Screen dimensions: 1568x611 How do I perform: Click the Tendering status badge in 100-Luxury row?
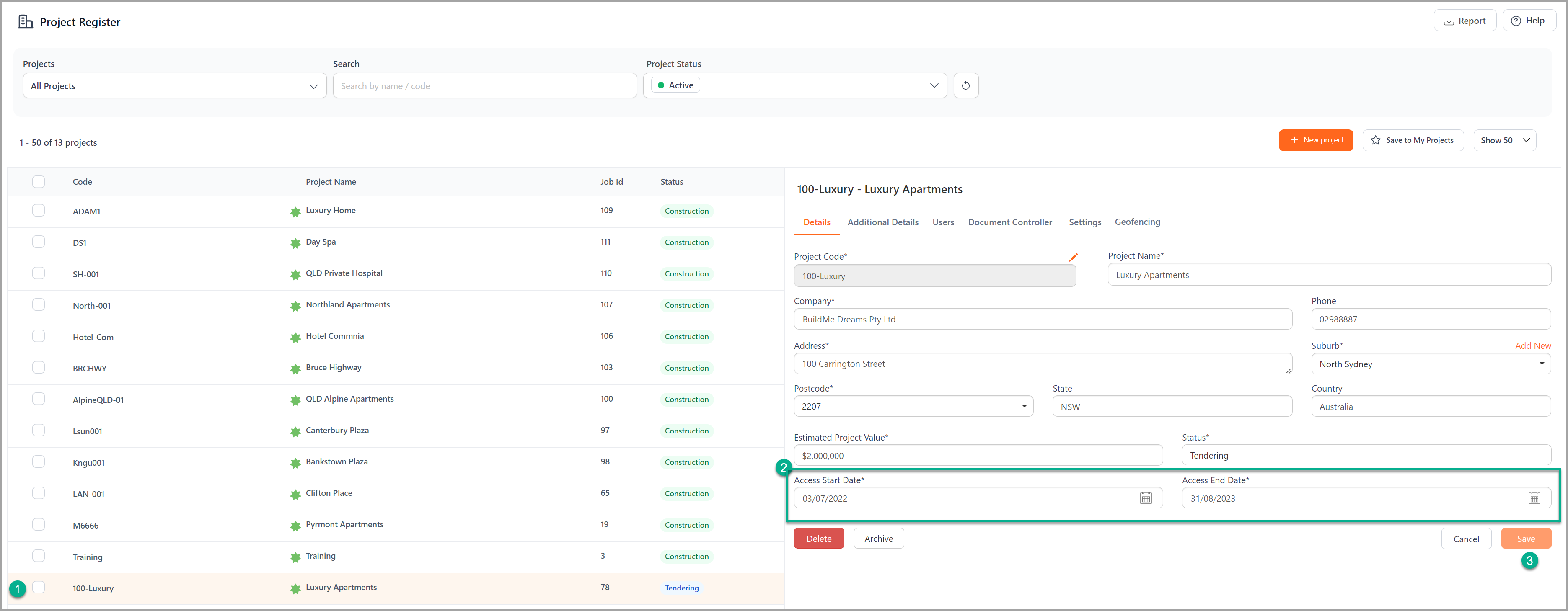[x=681, y=588]
